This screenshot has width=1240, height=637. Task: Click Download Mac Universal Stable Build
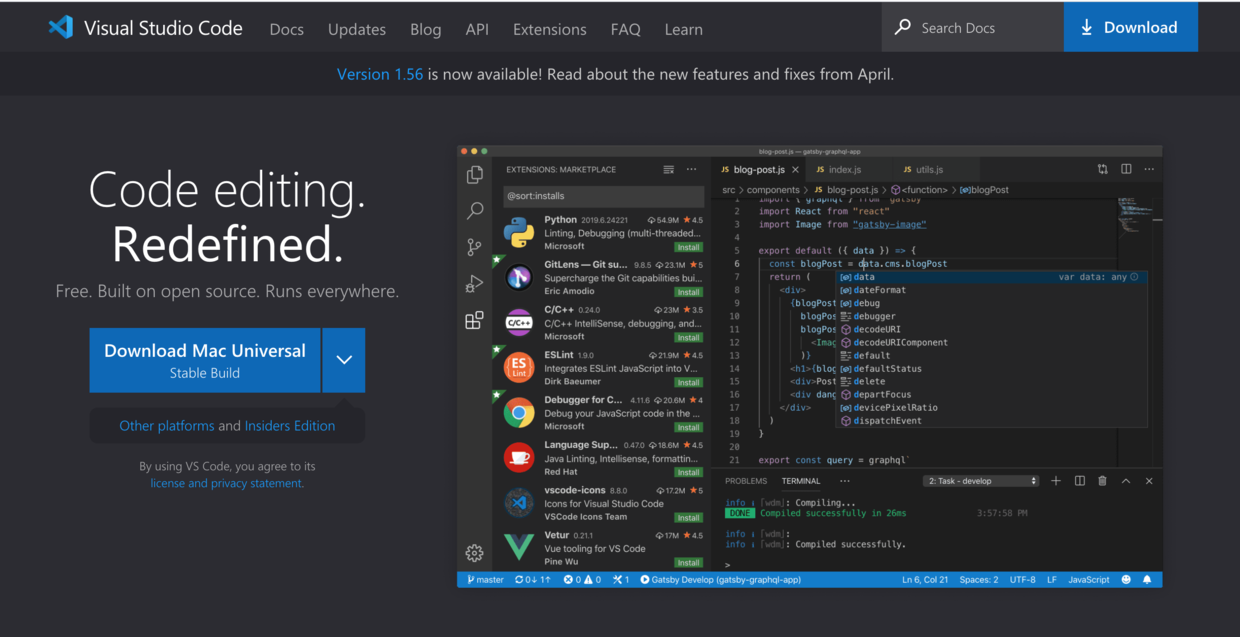205,360
